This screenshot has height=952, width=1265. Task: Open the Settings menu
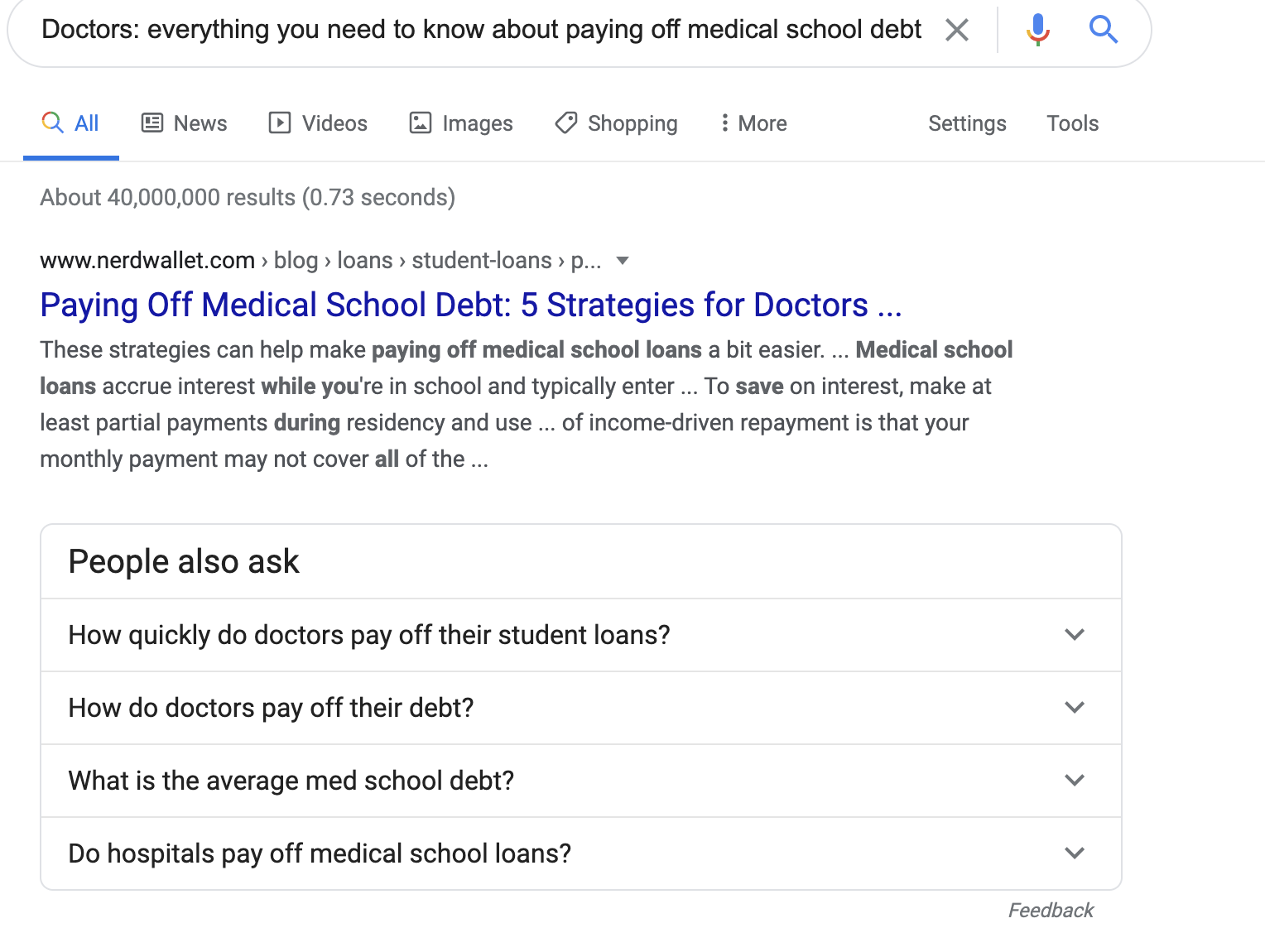click(x=967, y=123)
